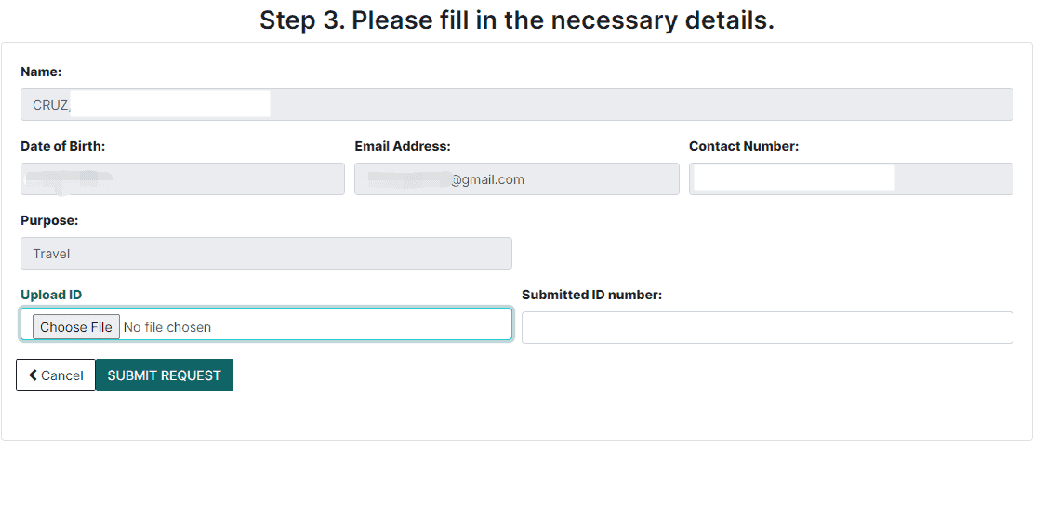Click the 'Date of Birth:' label
The width and height of the screenshot is (1042, 514).
(x=62, y=146)
